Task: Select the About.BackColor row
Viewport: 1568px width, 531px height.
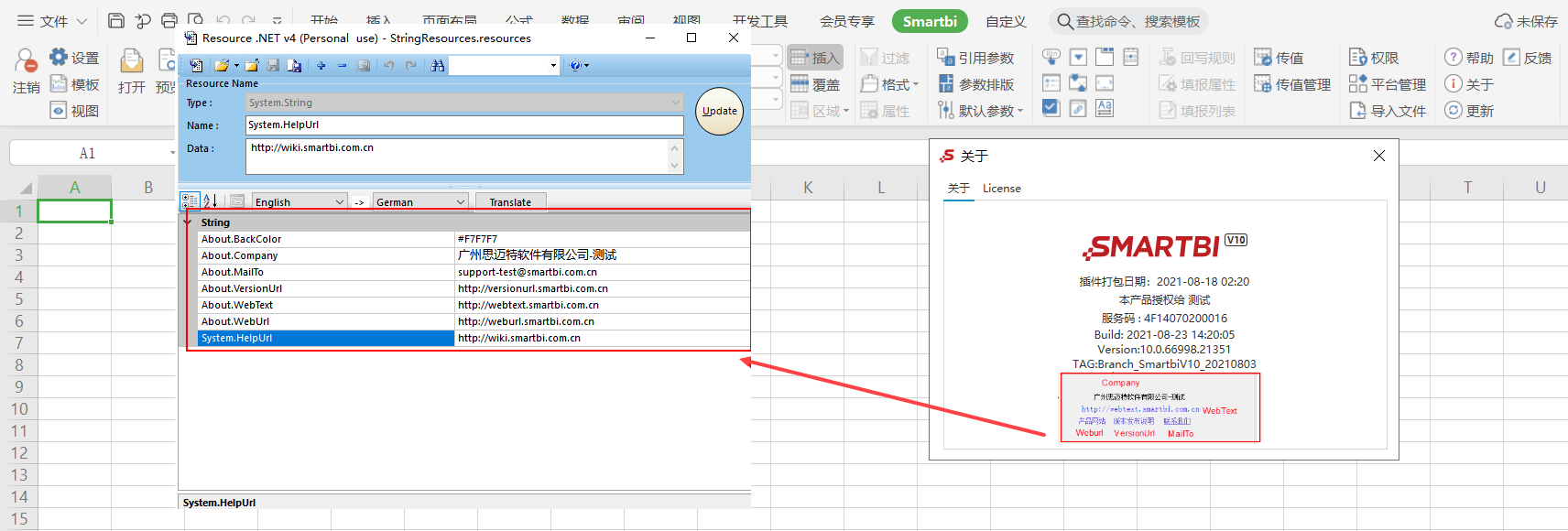Action: click(x=474, y=239)
